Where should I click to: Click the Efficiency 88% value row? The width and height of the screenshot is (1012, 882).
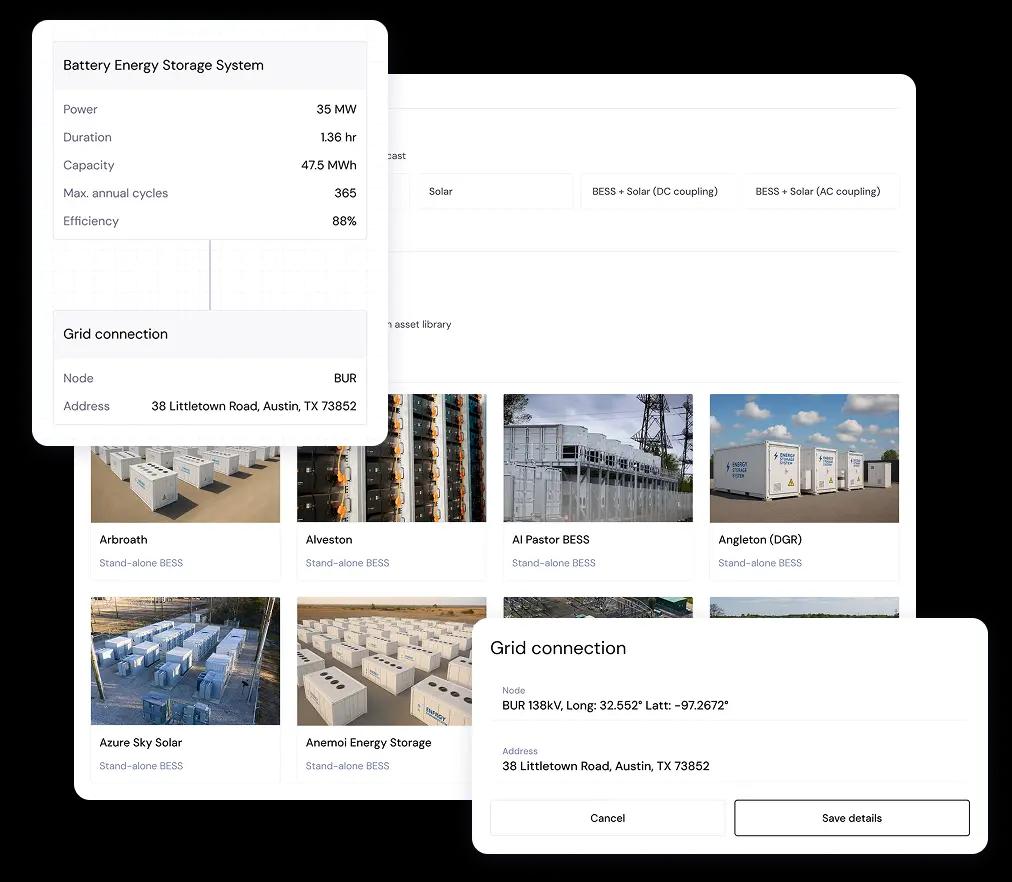tap(210, 221)
